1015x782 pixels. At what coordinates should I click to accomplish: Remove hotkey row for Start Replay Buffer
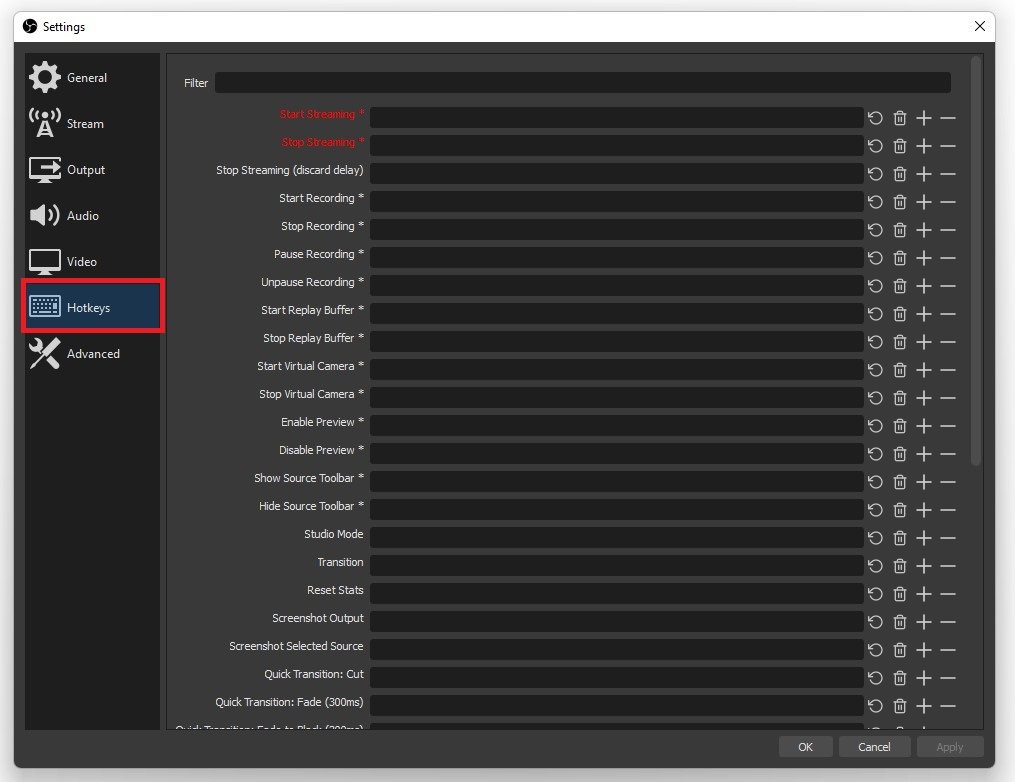[948, 314]
